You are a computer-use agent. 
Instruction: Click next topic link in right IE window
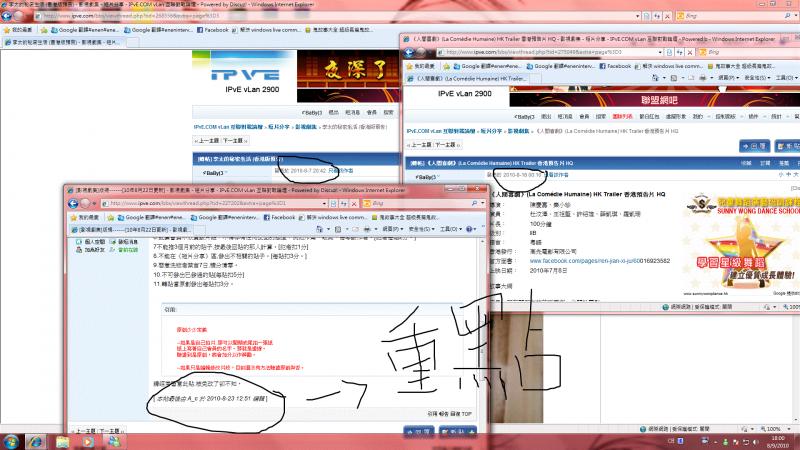coord(447,145)
